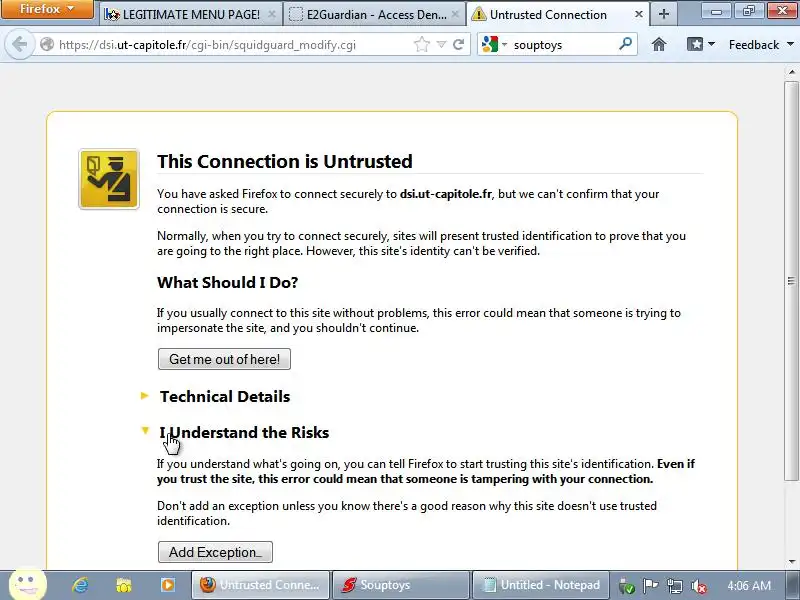The width and height of the screenshot is (800, 600).
Task: Go back with the back arrow
Action: point(19,44)
